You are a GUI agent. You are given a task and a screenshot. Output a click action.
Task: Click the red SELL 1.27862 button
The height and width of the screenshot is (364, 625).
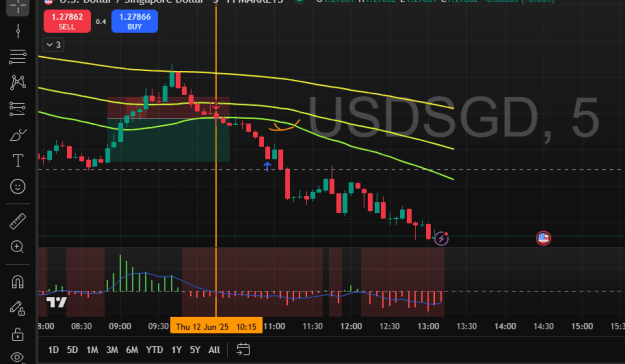tap(67, 21)
